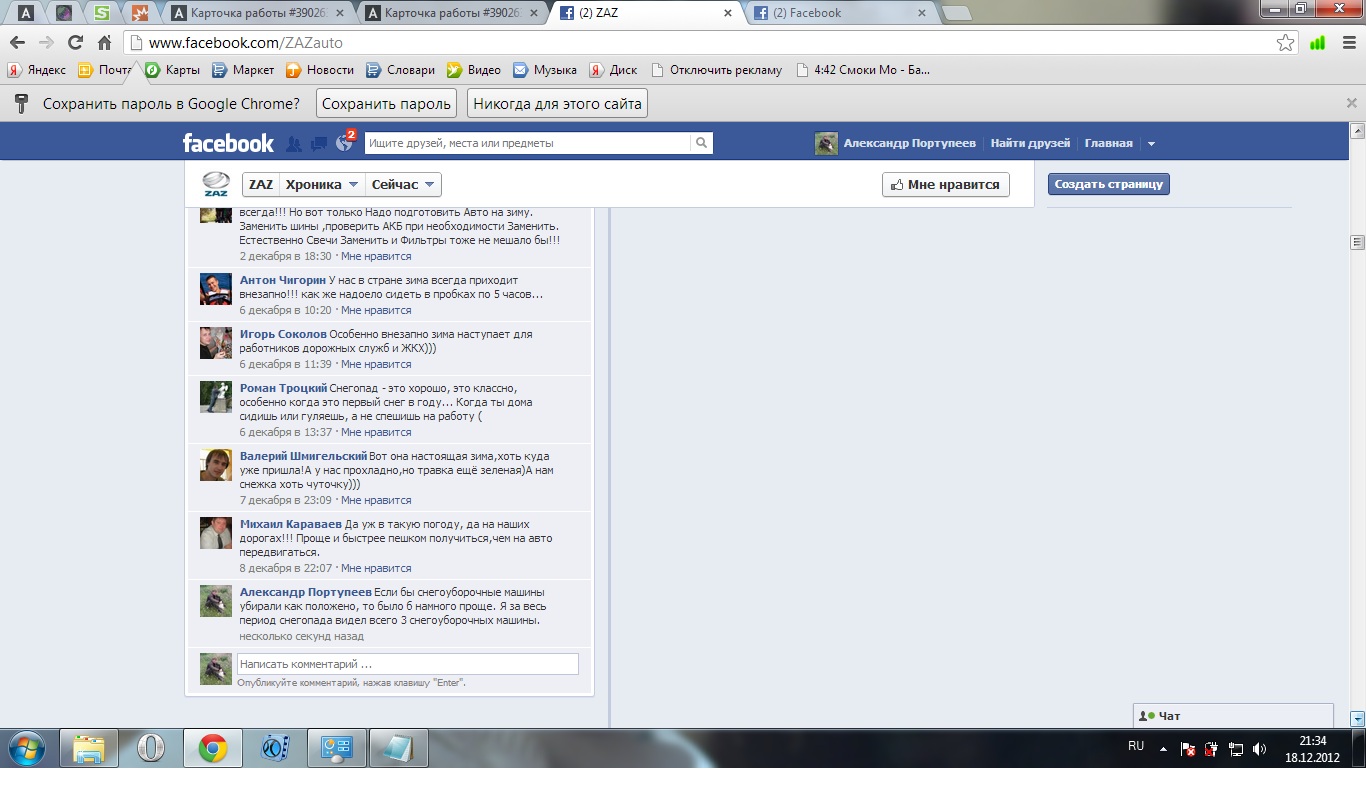Go to Главная in the Facebook bar
Screen dimensions: 1366x792
click(x=1109, y=143)
